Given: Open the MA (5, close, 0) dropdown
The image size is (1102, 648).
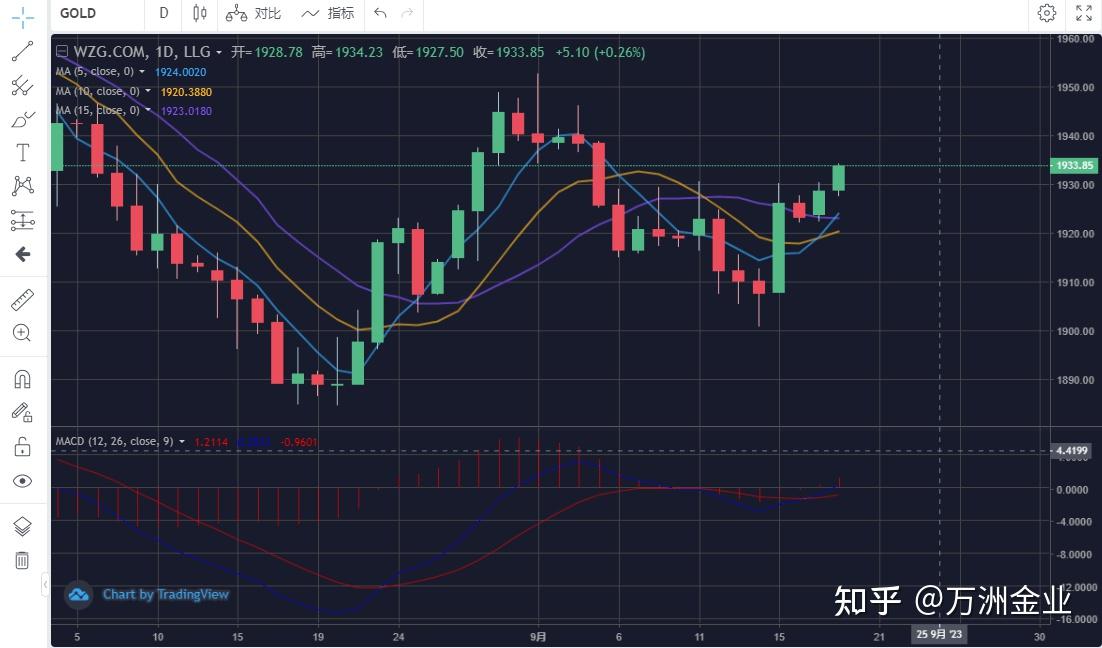Looking at the screenshot, I should [142, 72].
